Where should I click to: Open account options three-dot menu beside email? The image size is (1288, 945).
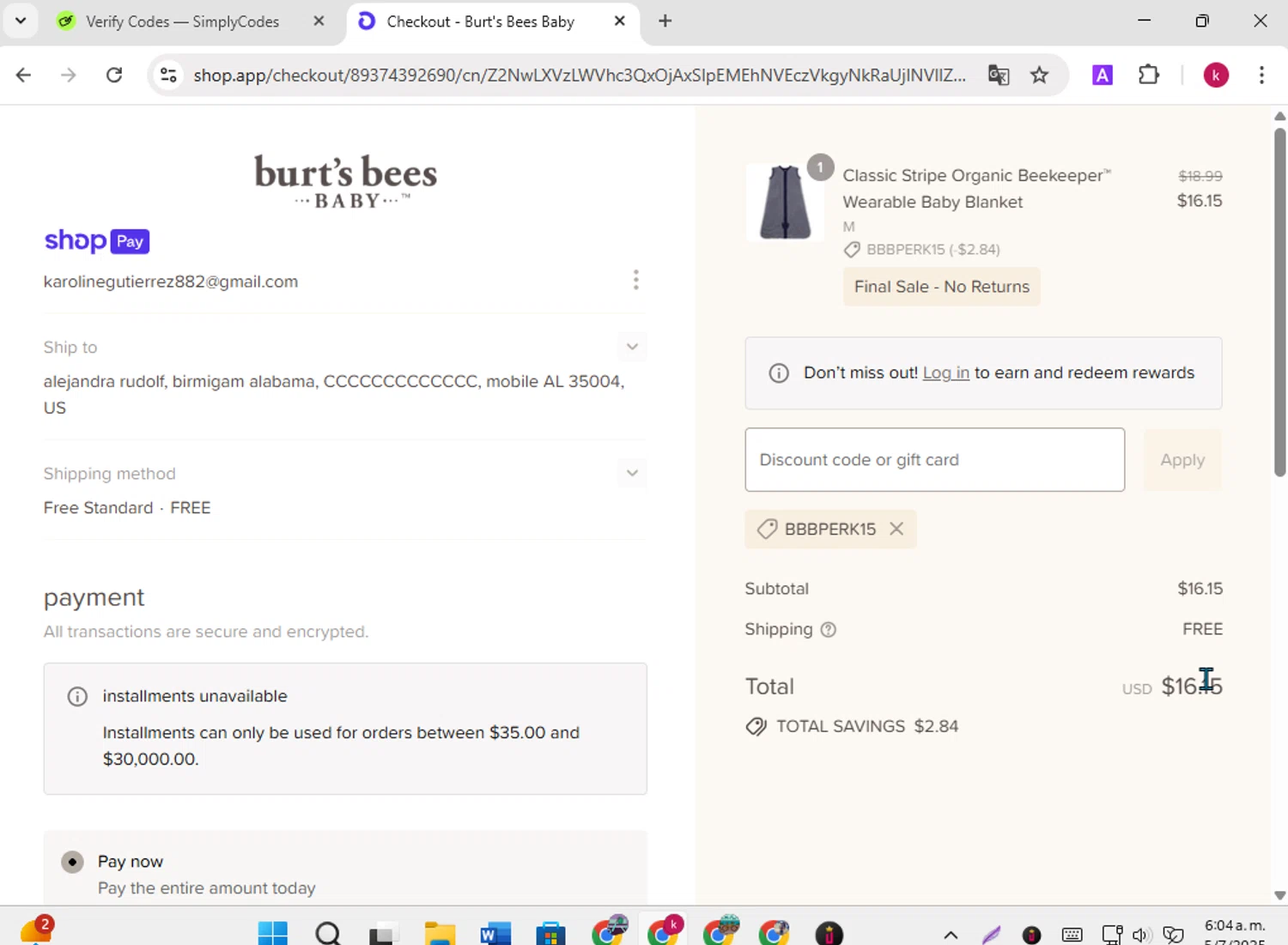click(635, 280)
